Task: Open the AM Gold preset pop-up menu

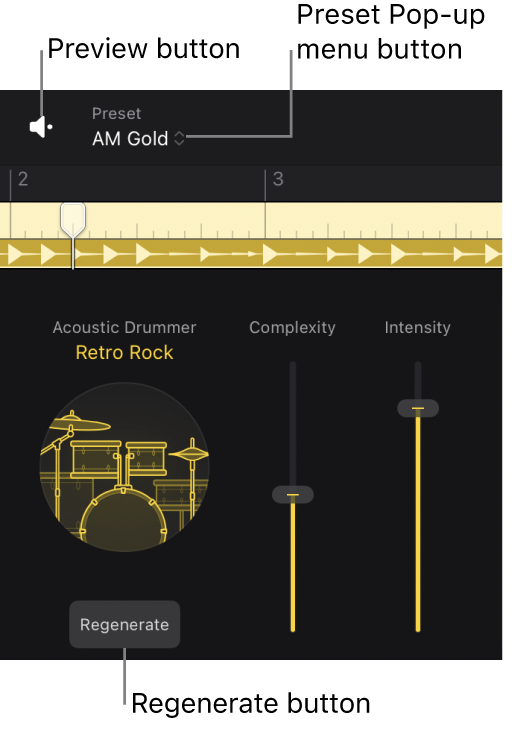Action: click(138, 139)
